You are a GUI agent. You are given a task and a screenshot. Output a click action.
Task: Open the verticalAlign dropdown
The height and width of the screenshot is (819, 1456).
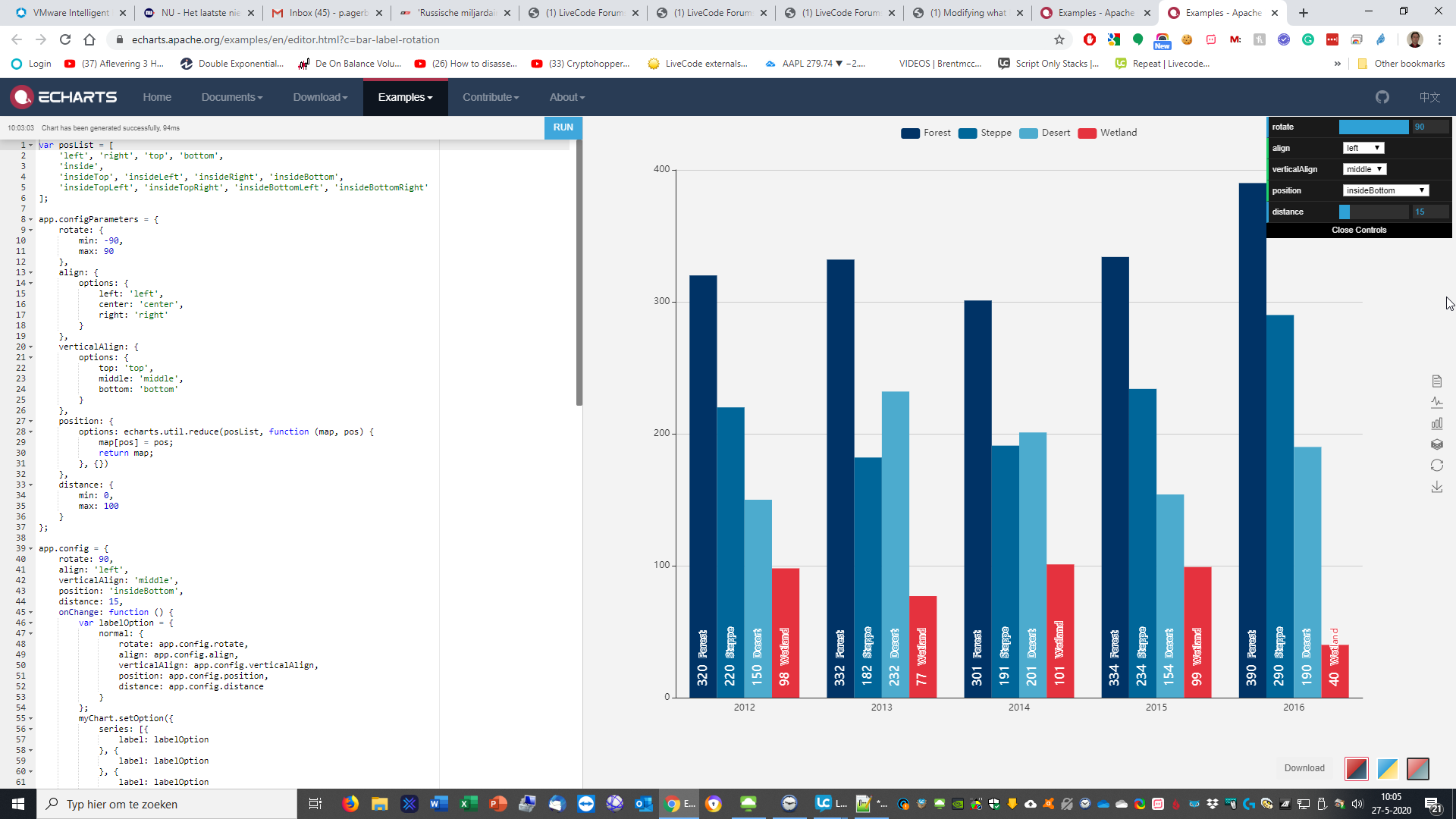[x=1364, y=169]
